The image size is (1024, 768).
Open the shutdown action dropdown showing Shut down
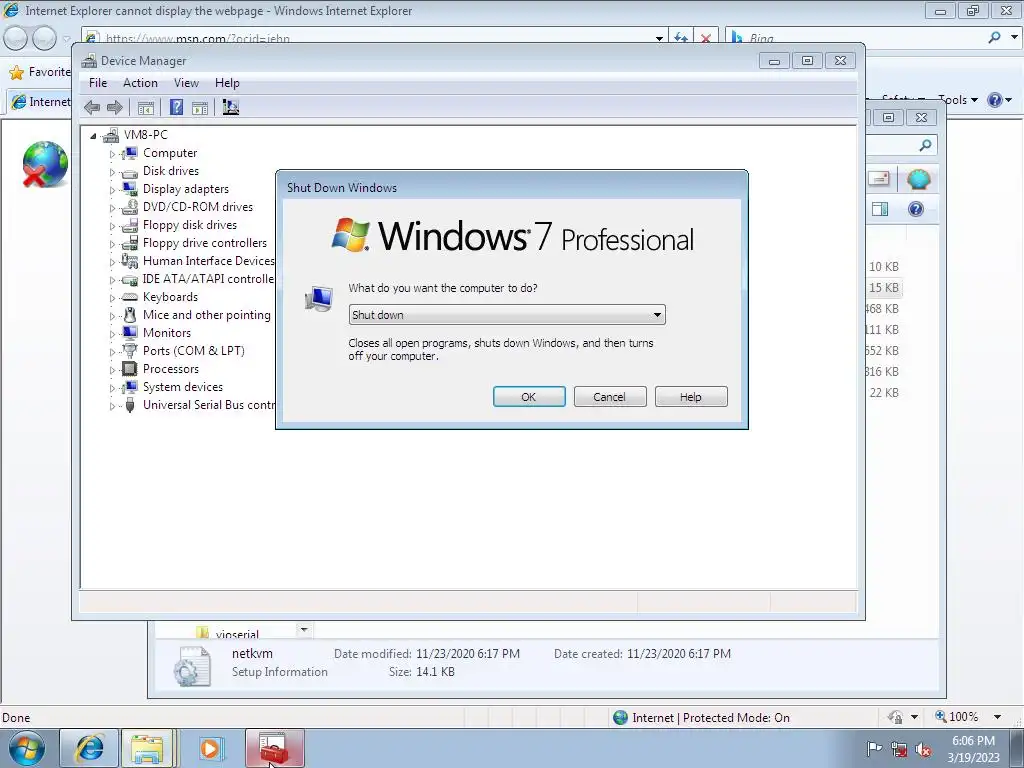pyautogui.click(x=507, y=315)
